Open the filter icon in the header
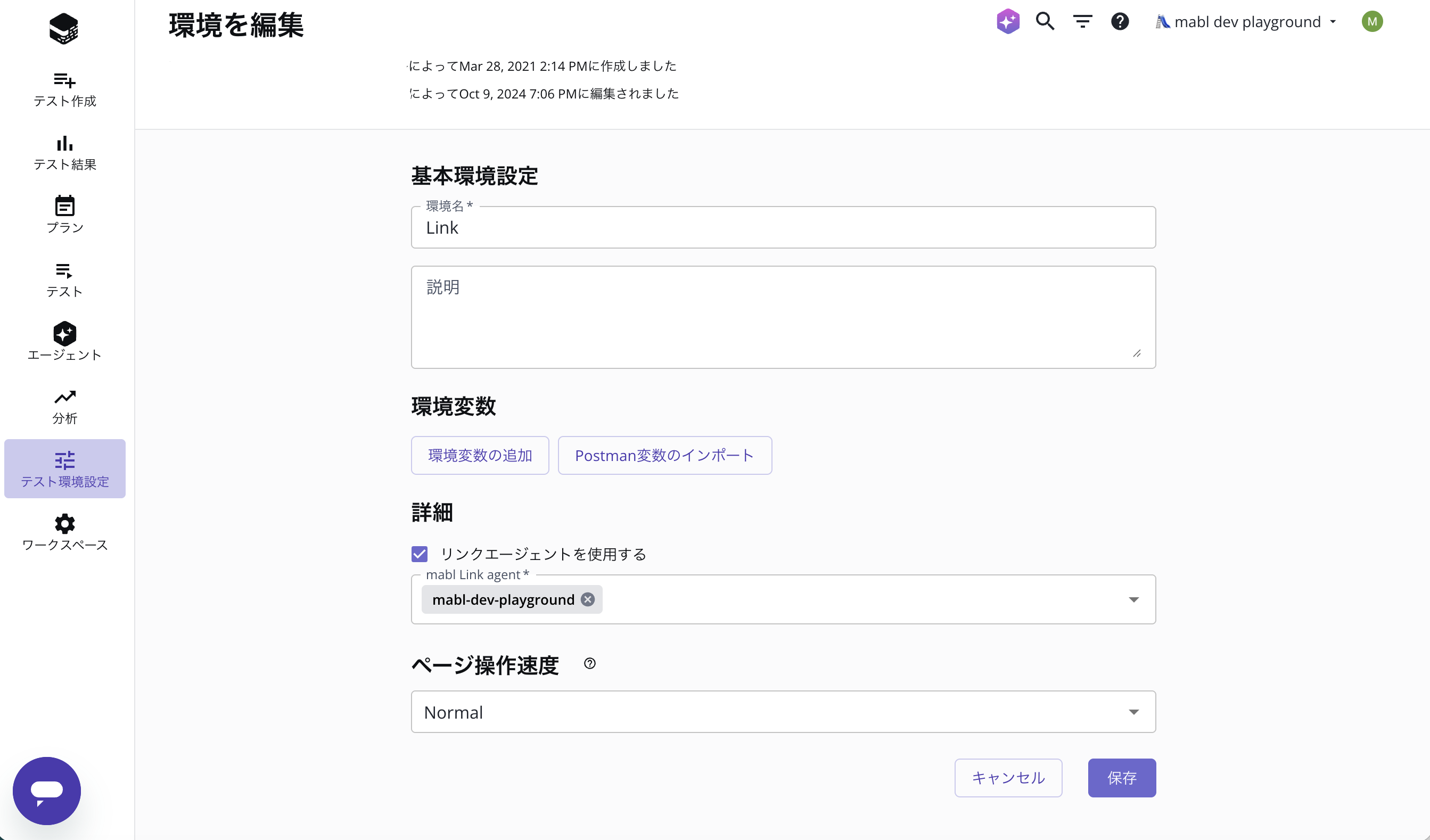1430x840 pixels. pos(1083,22)
